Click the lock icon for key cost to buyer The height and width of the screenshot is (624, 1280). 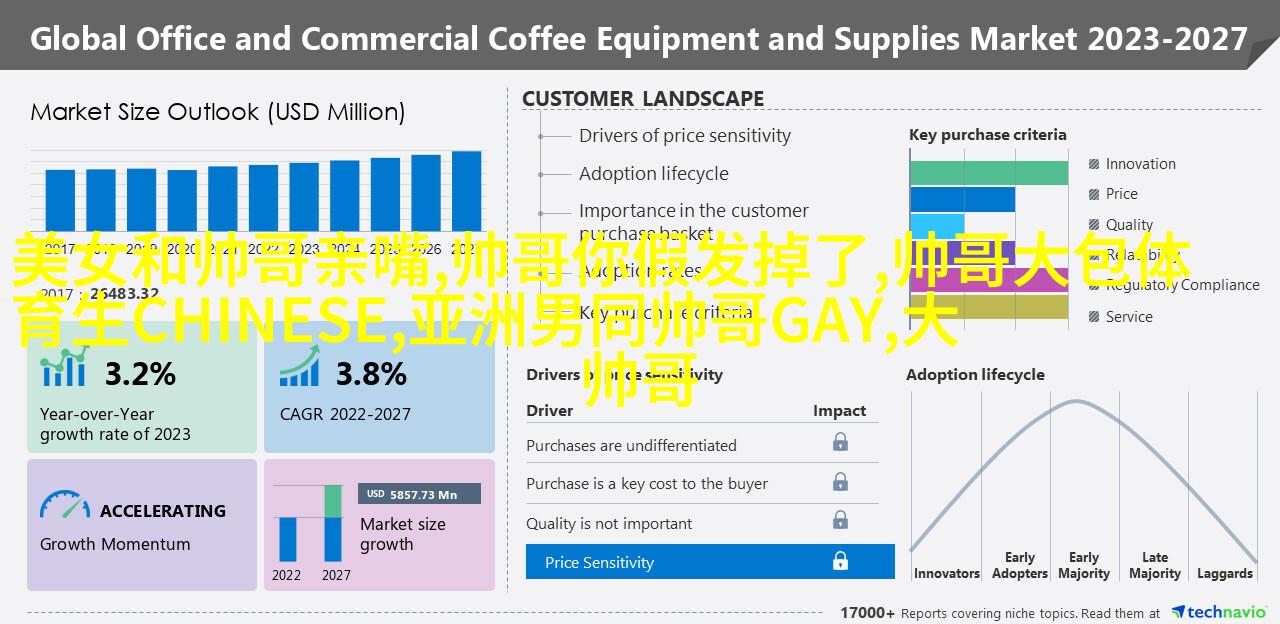tap(840, 482)
